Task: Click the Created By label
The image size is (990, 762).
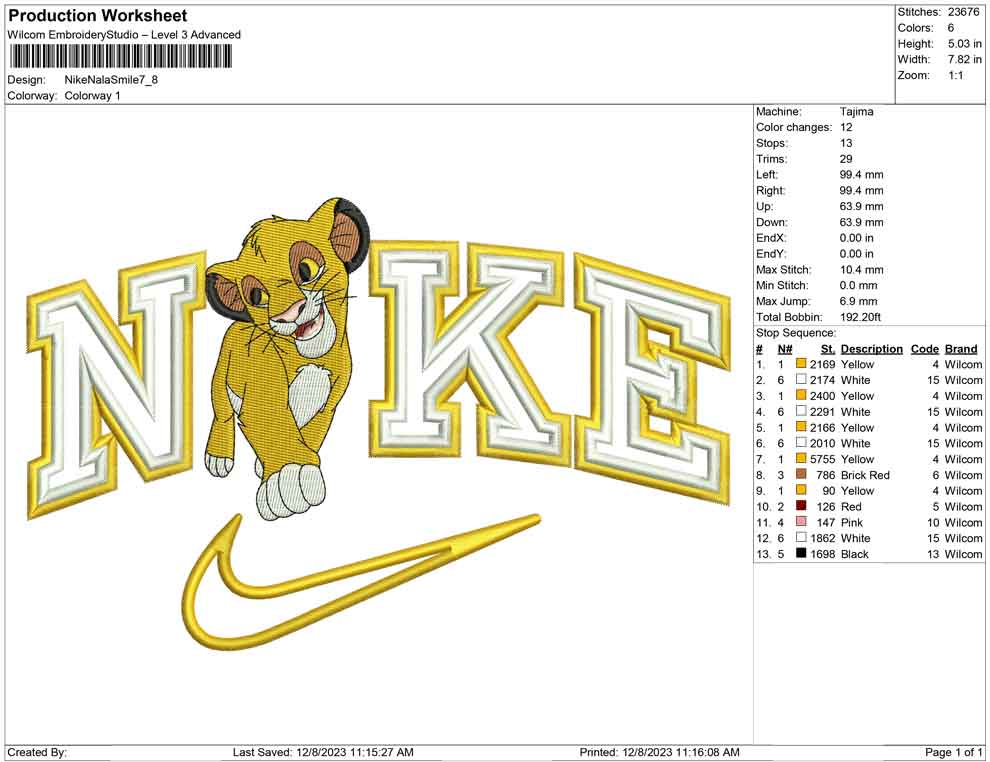Action: point(37,752)
